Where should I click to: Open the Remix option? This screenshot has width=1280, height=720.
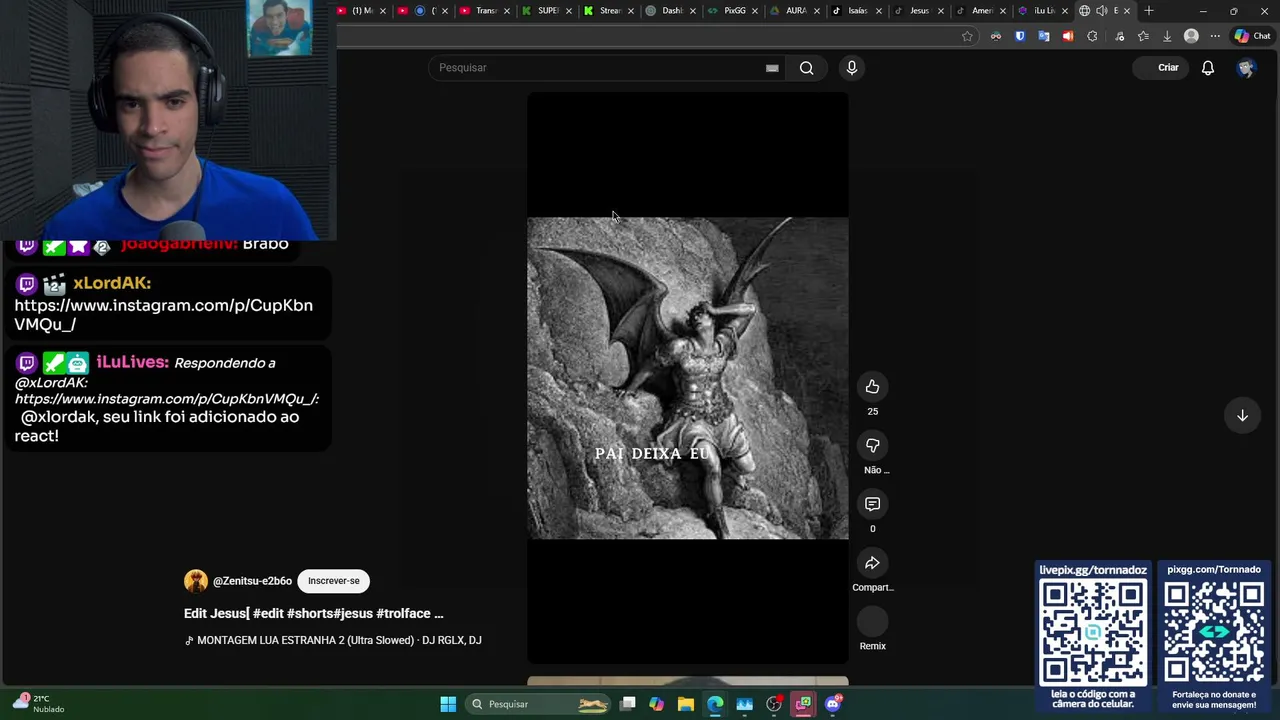(x=872, y=622)
